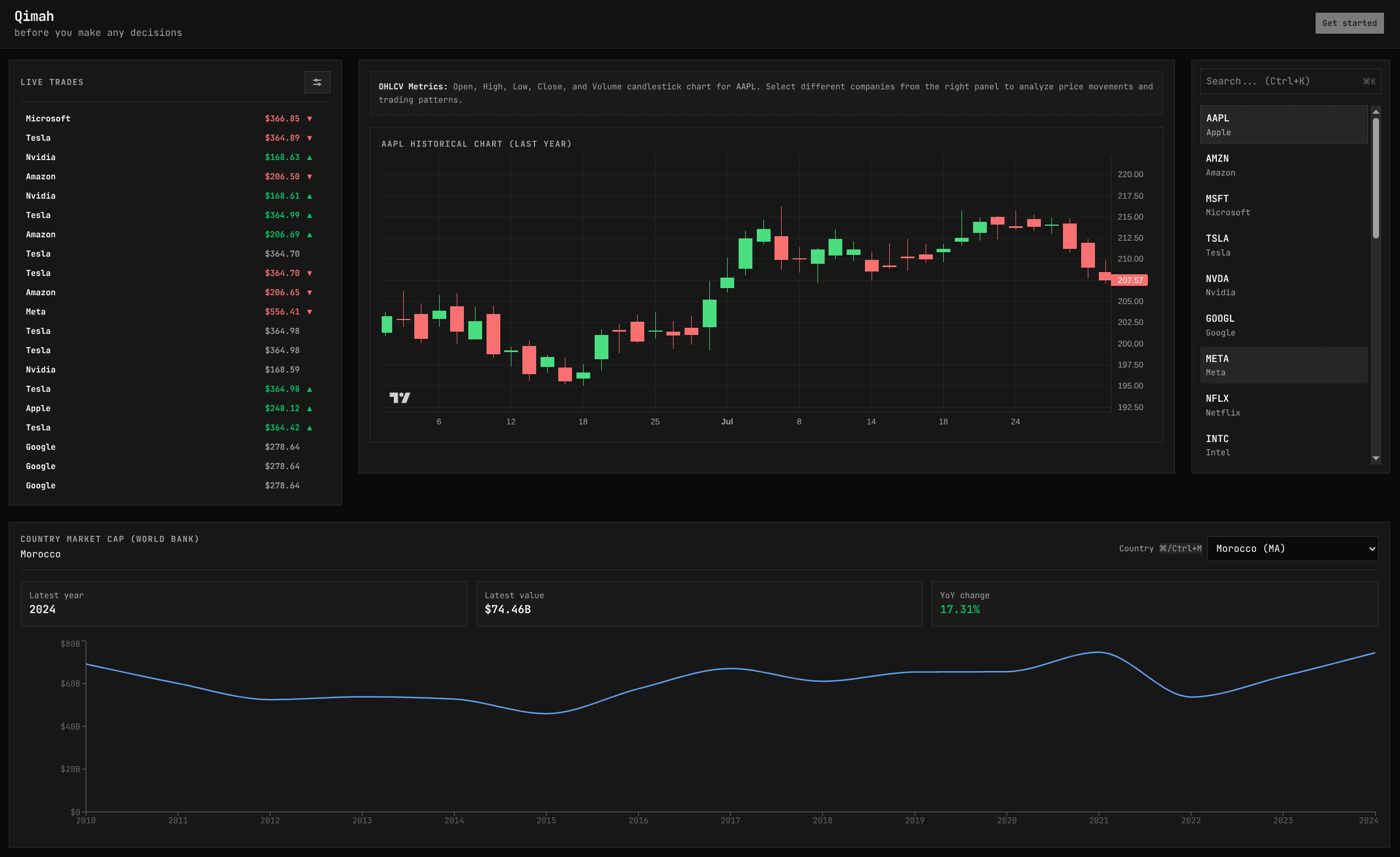Select INTC Intel in the company list
Image resolution: width=1400 pixels, height=857 pixels.
[x=1284, y=445]
